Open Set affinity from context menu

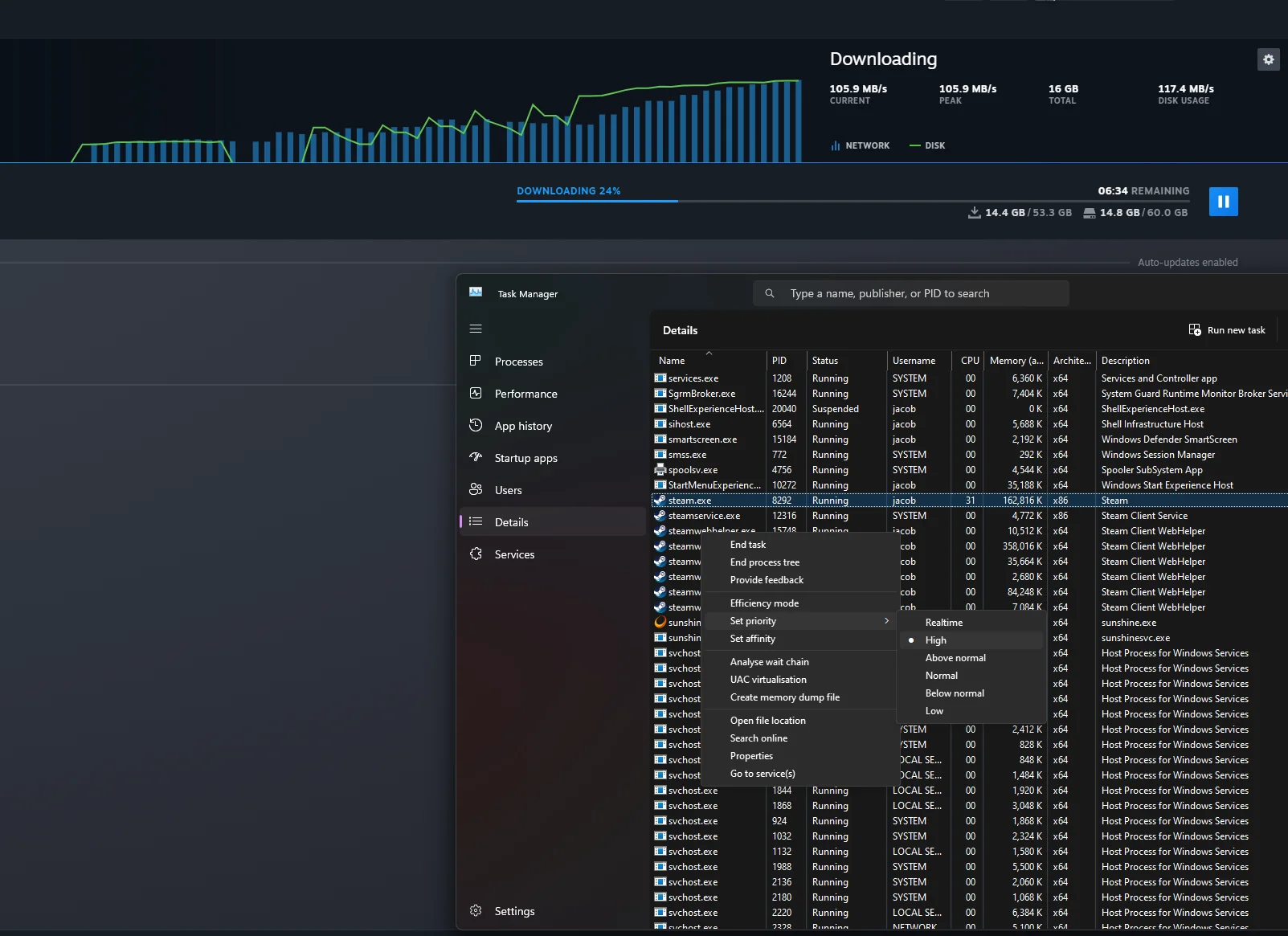[x=799, y=639]
